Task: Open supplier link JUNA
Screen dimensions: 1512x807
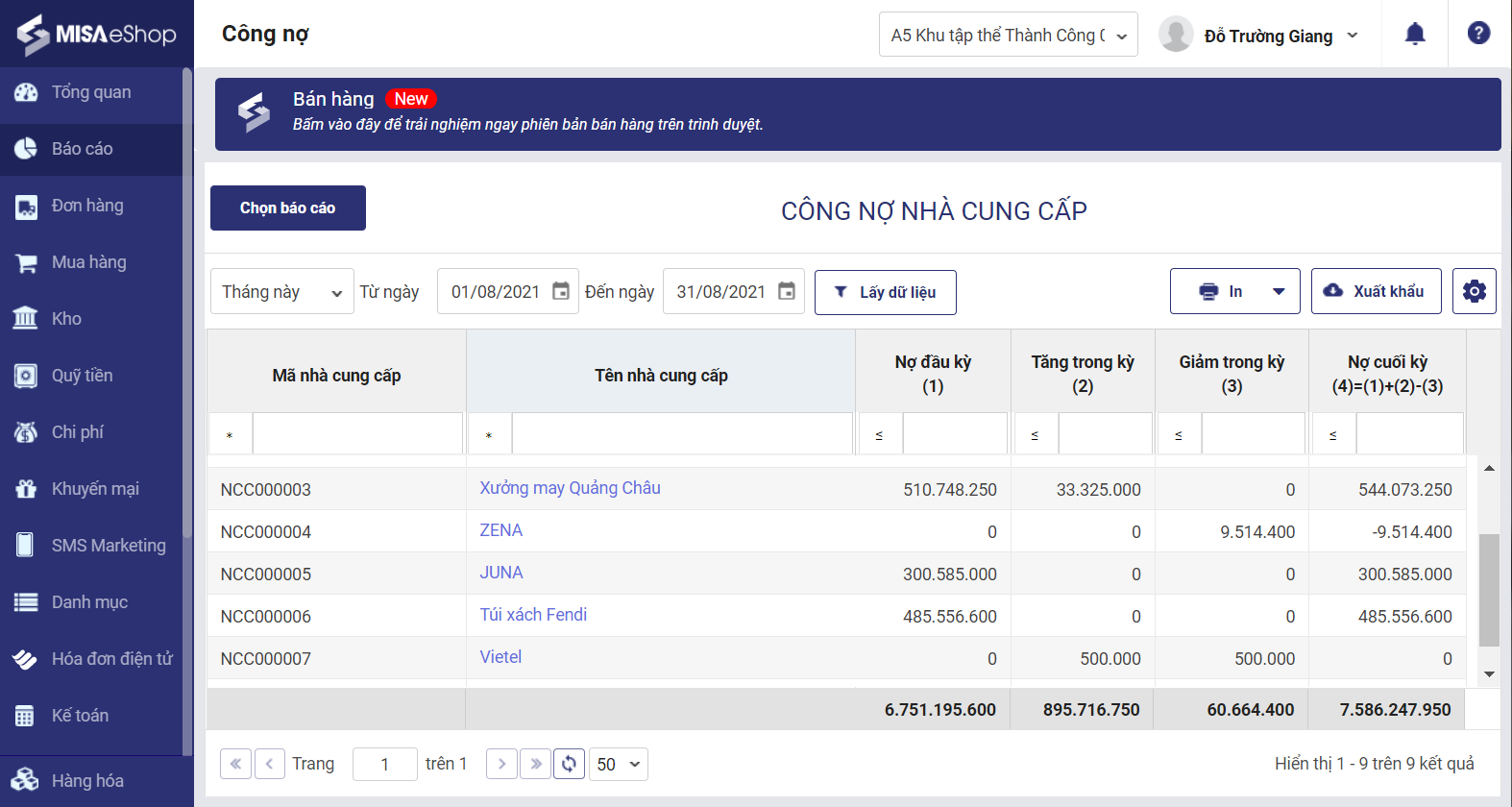Action: (x=501, y=573)
